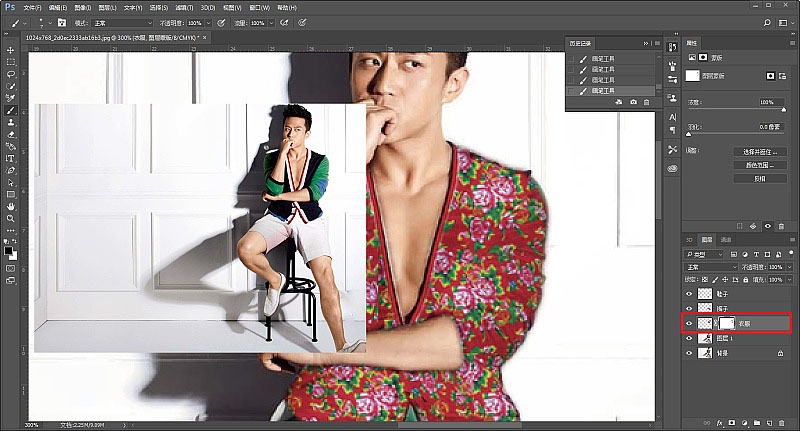Viewport: 800px width, 431px height.
Task: Select the Clone Stamp tool
Action: (x=10, y=123)
